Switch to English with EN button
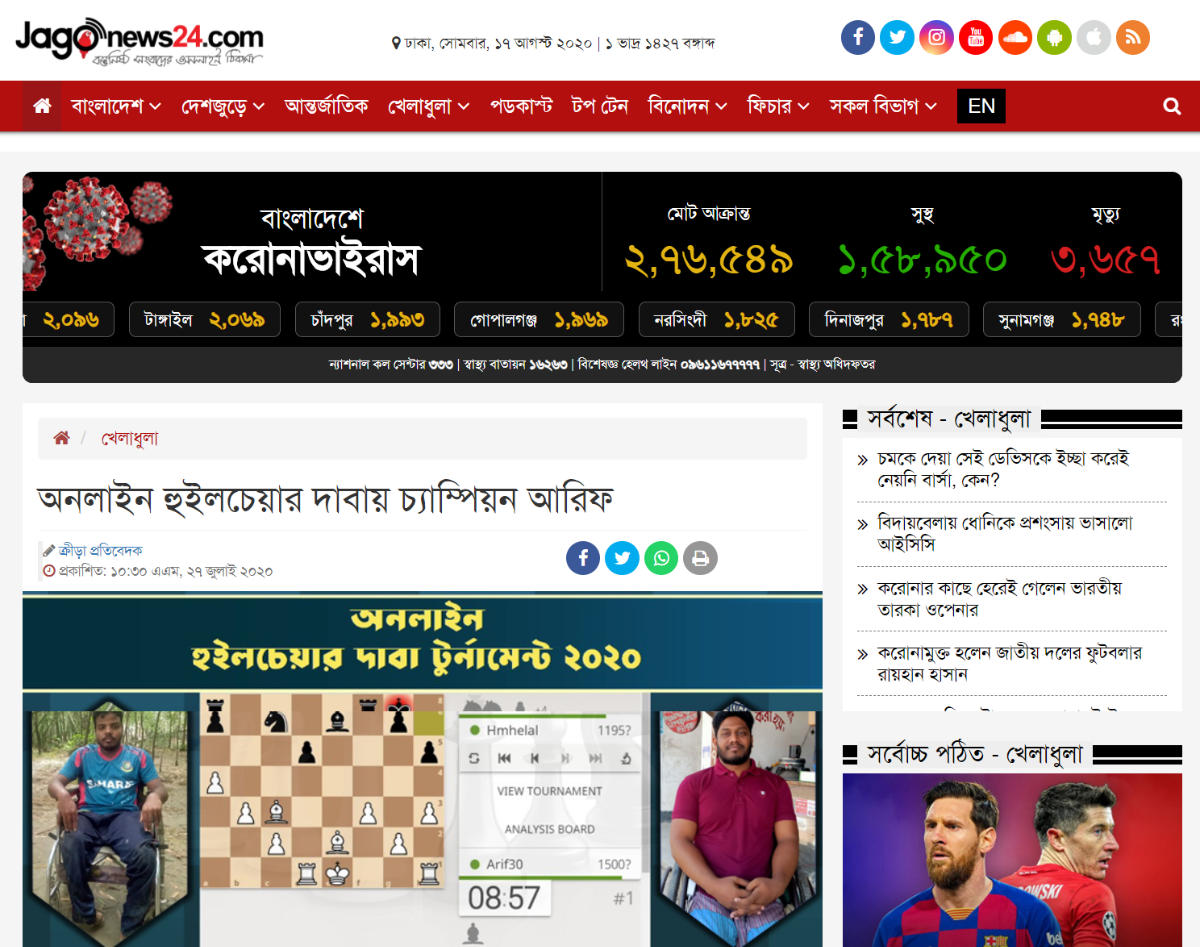Image resolution: width=1200 pixels, height=947 pixels. pos(981,106)
